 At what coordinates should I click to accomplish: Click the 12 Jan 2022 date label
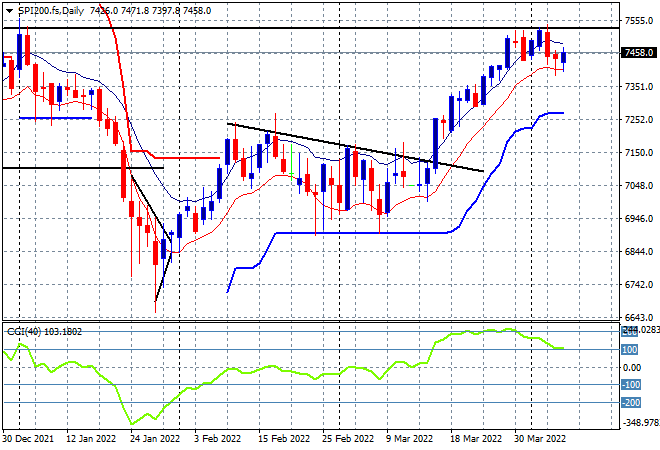tap(90, 439)
